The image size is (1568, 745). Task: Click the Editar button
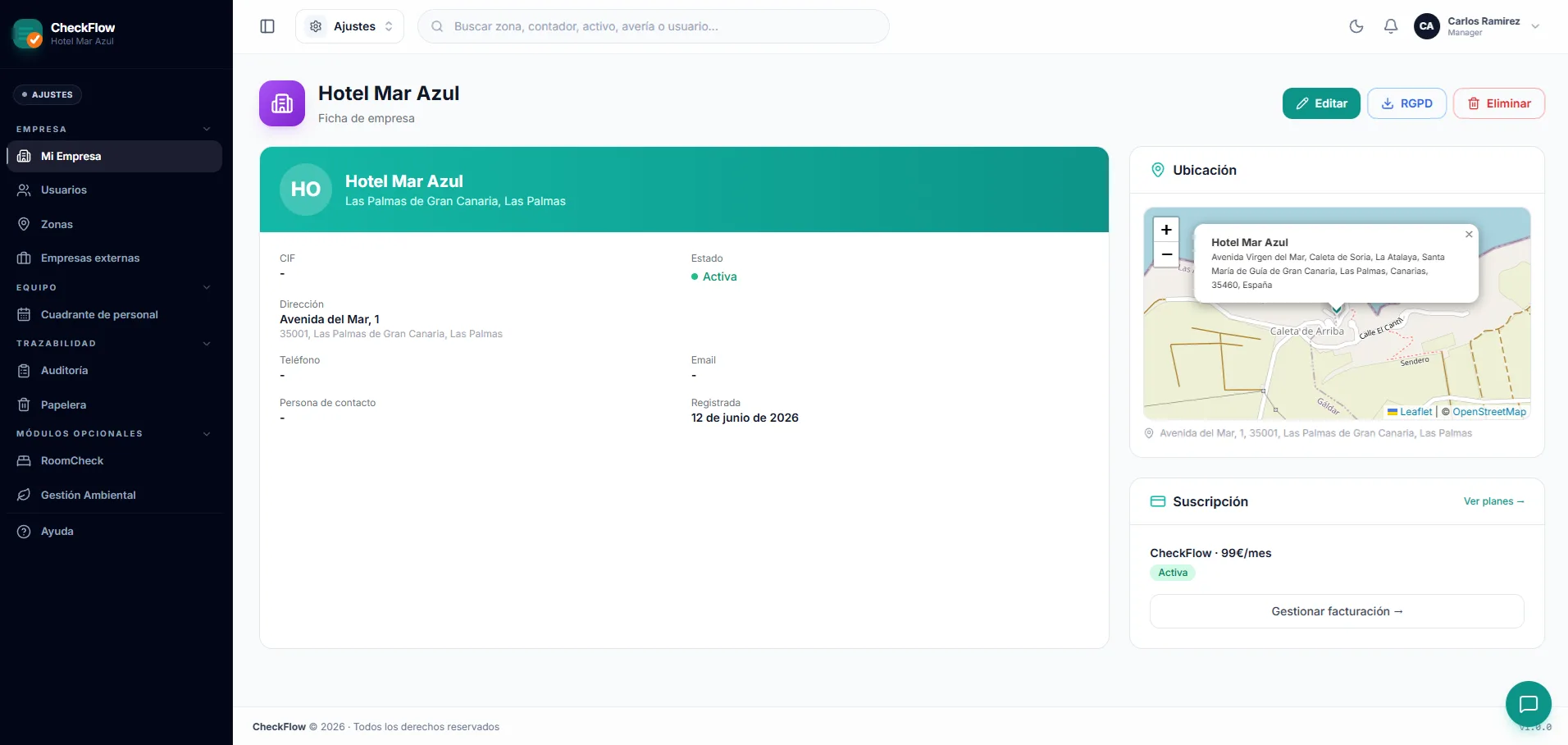[x=1321, y=103]
